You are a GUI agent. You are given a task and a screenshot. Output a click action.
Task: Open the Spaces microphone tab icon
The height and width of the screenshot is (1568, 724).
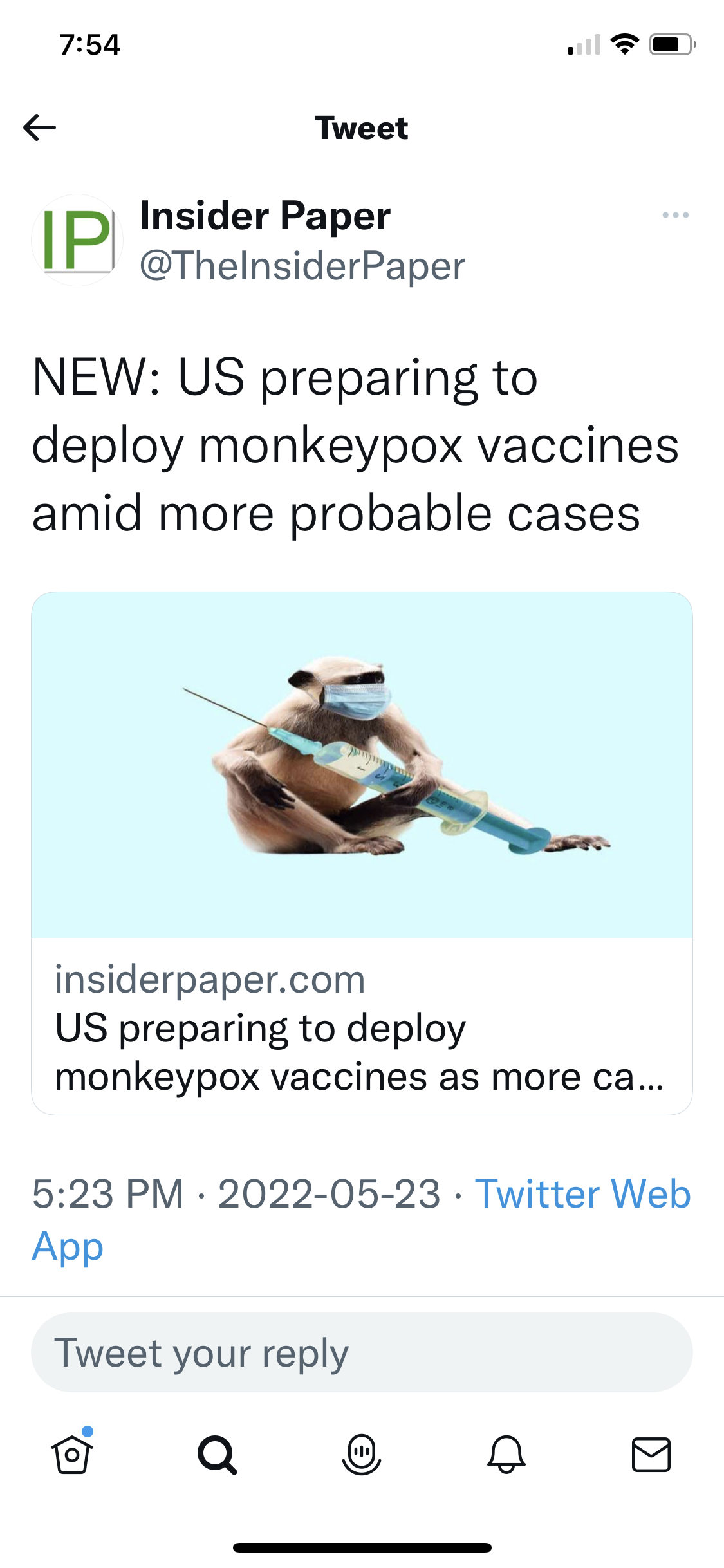tap(362, 1455)
